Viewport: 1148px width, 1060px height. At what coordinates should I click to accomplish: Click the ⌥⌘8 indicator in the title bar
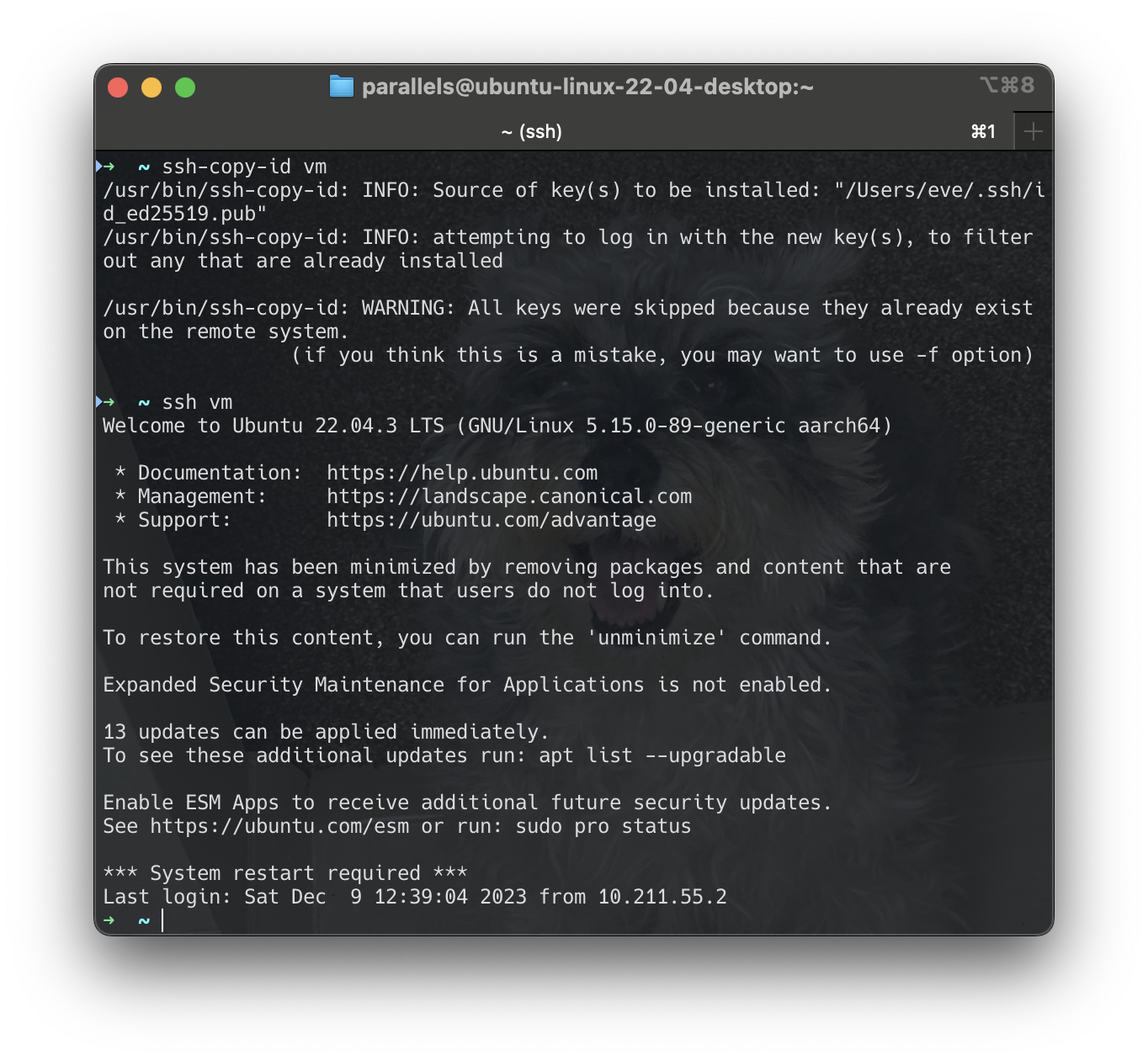[1008, 84]
